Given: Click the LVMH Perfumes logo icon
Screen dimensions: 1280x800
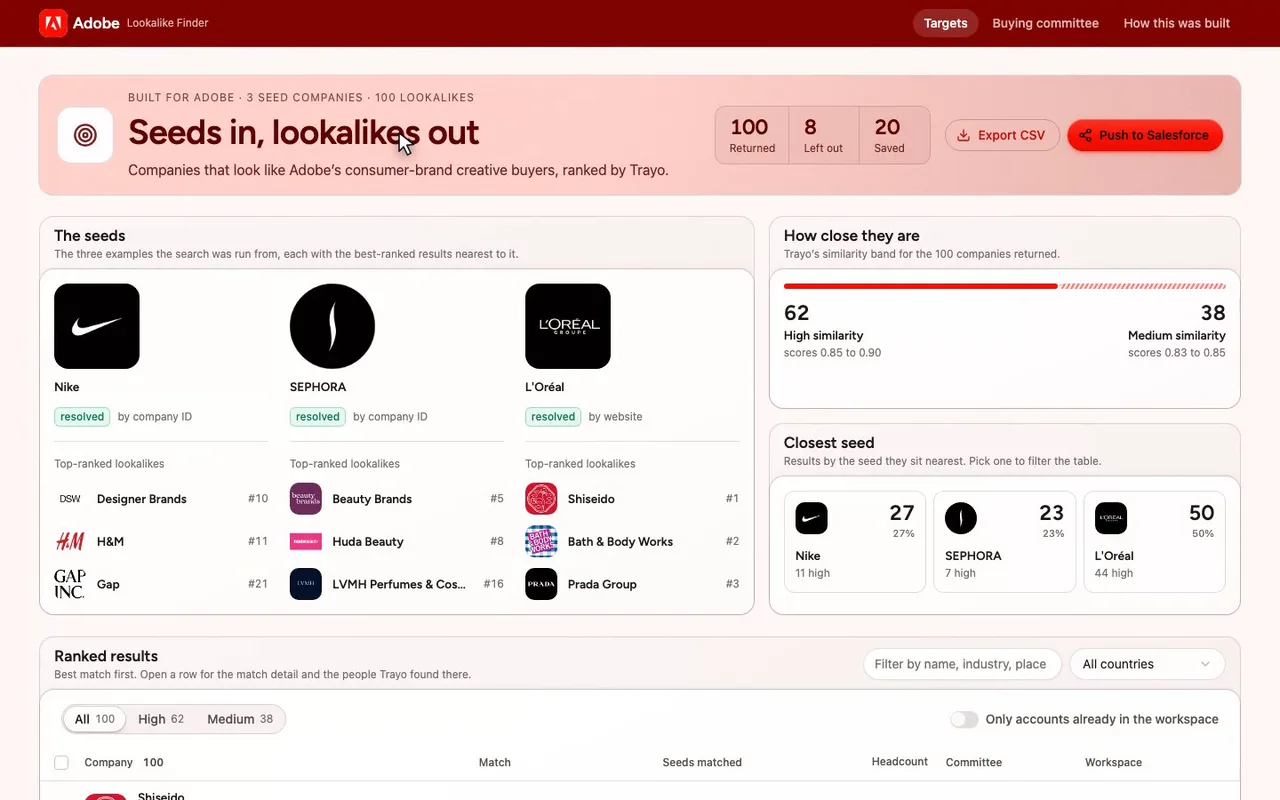Looking at the screenshot, I should tap(306, 584).
